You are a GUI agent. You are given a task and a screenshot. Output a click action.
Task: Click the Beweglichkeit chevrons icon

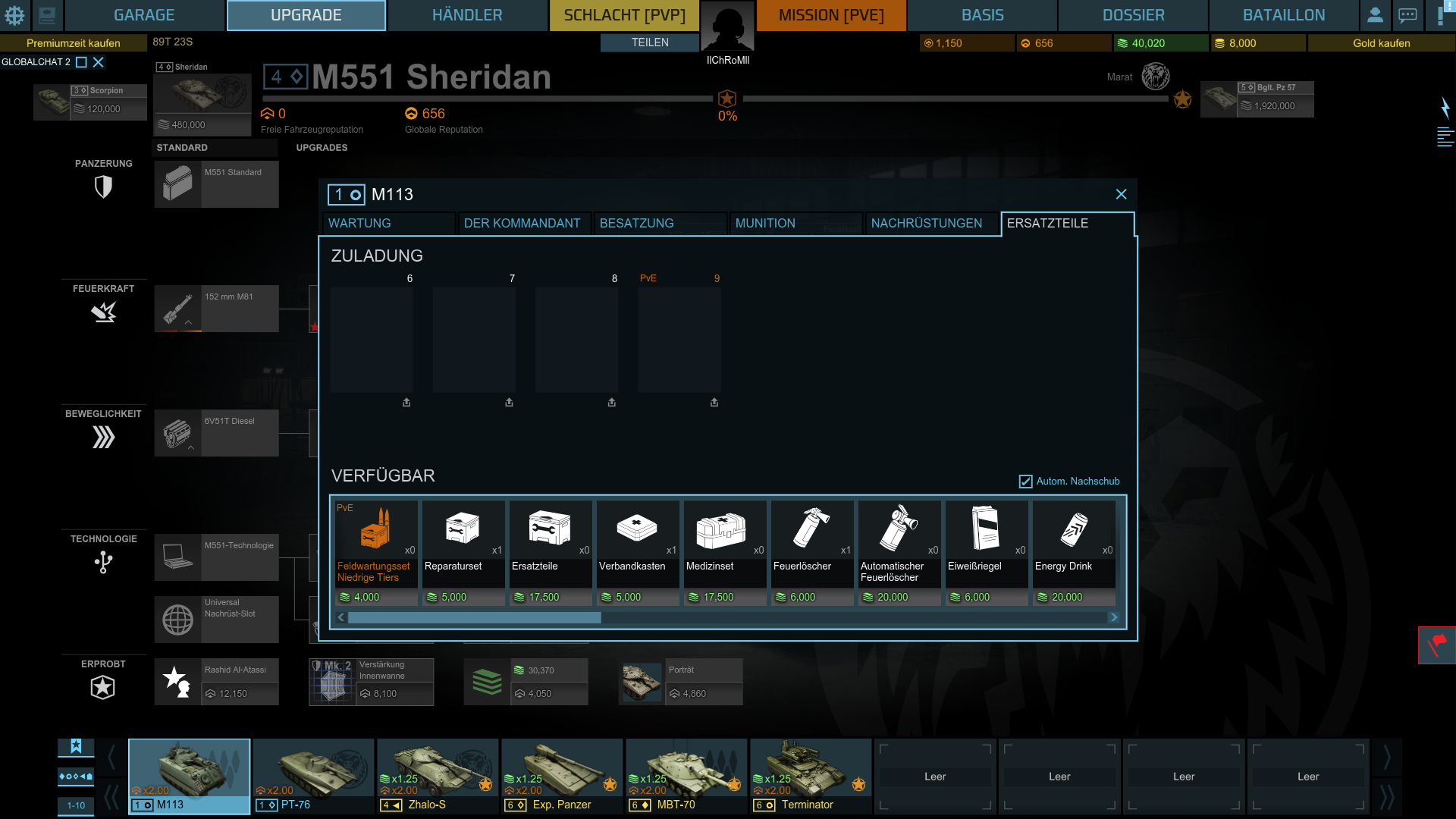point(103,437)
